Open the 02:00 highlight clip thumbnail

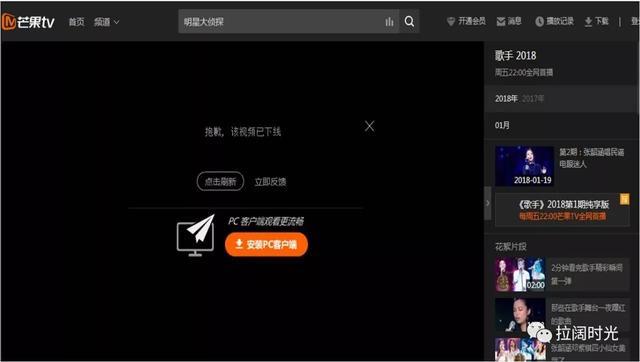point(520,274)
